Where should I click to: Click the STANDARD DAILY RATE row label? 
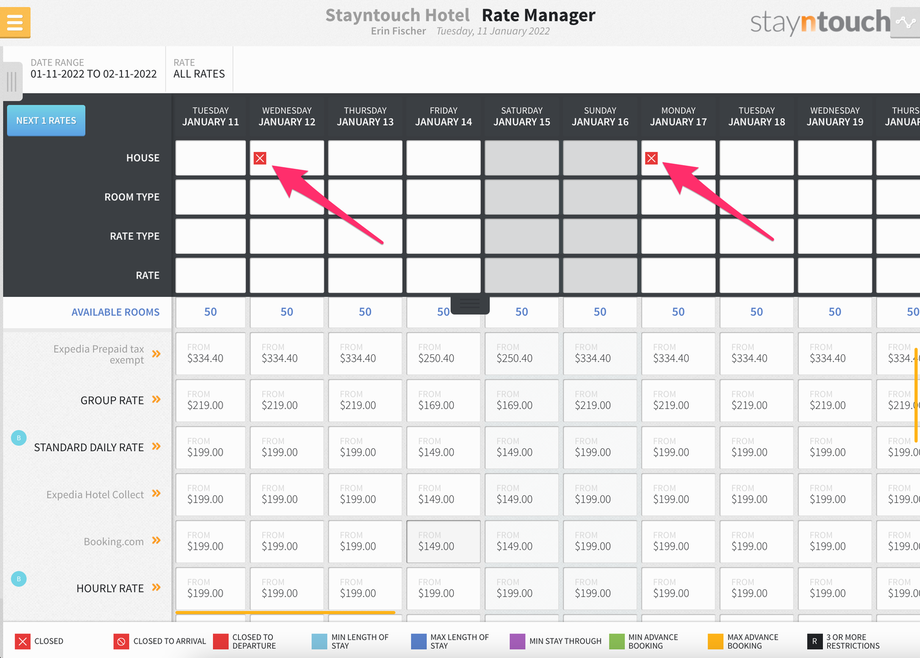point(89,447)
